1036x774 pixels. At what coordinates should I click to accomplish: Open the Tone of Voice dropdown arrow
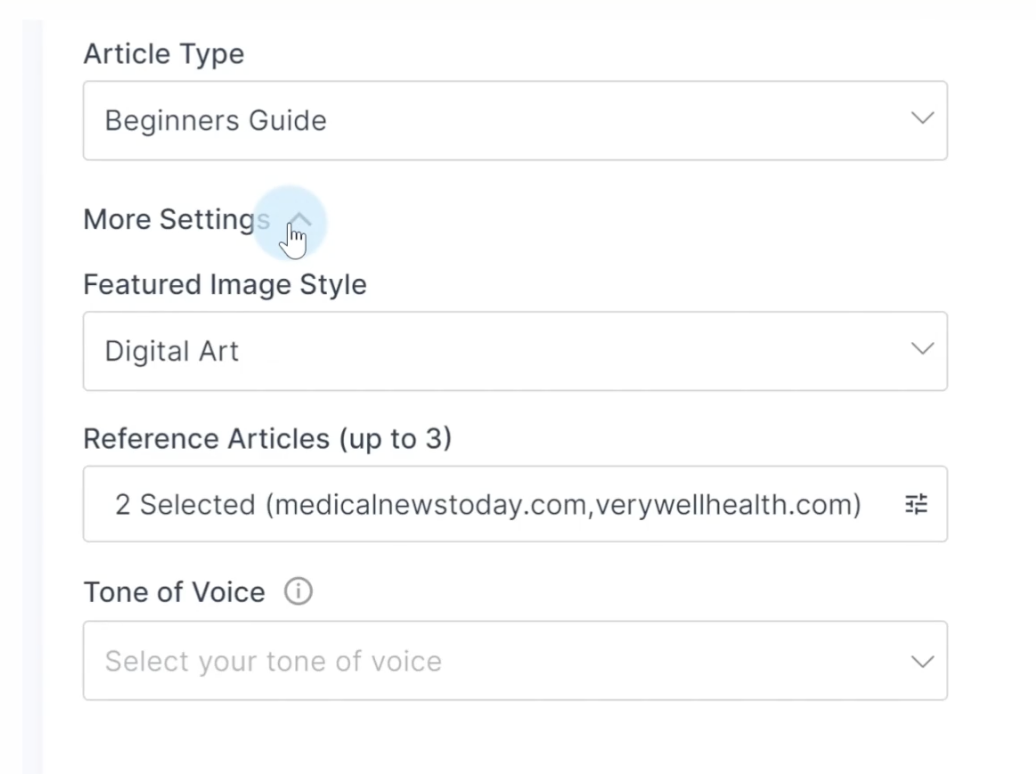click(922, 661)
